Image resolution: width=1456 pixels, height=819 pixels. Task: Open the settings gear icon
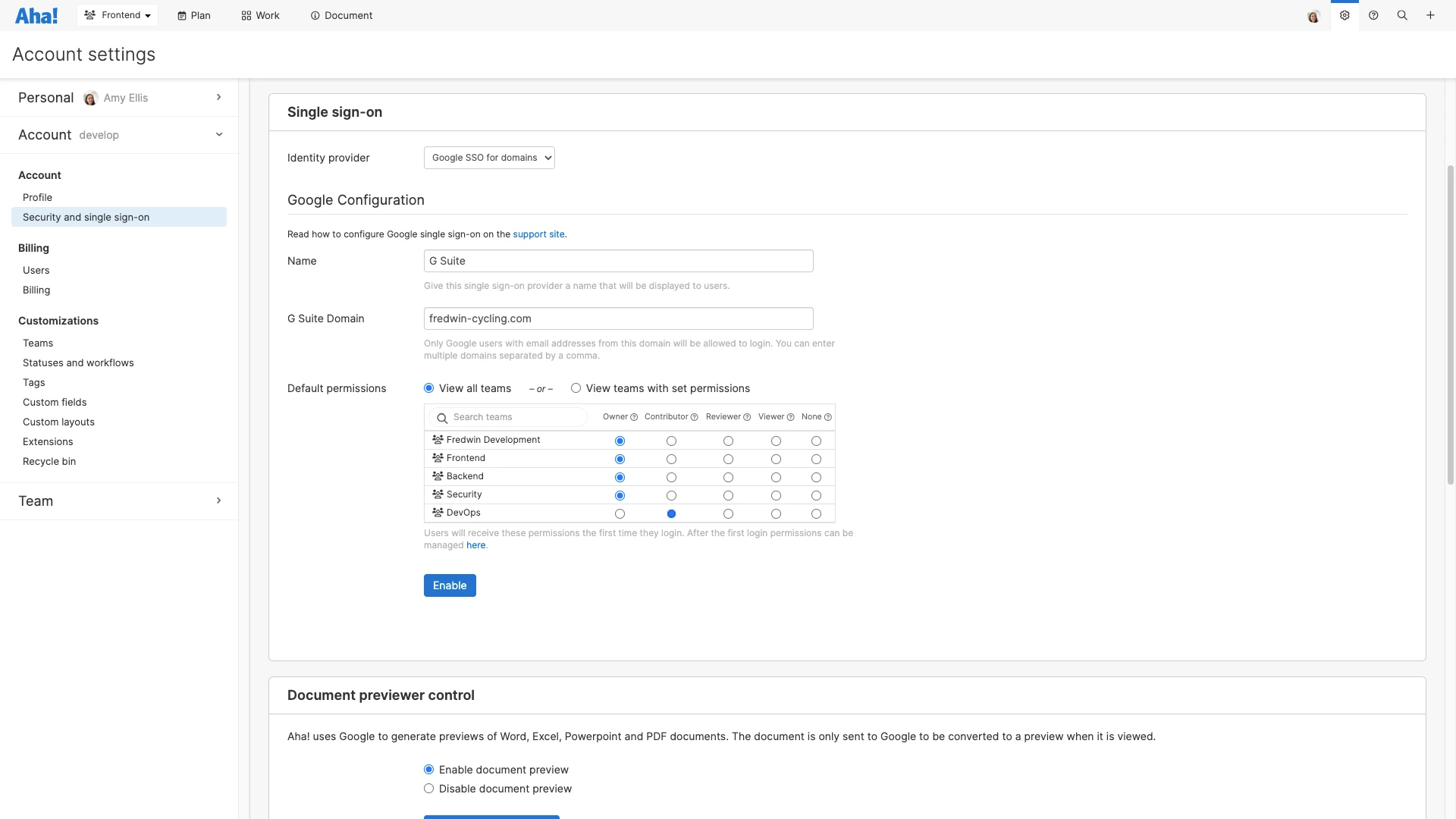click(1345, 15)
